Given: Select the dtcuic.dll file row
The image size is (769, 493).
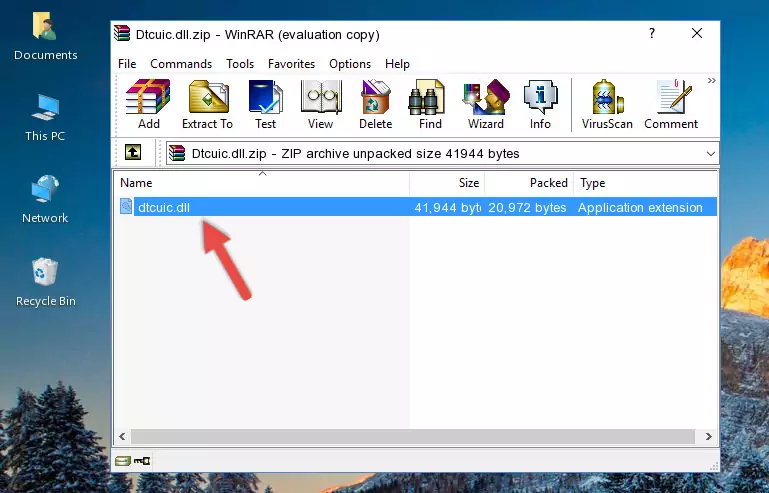Looking at the screenshot, I should click(x=418, y=207).
